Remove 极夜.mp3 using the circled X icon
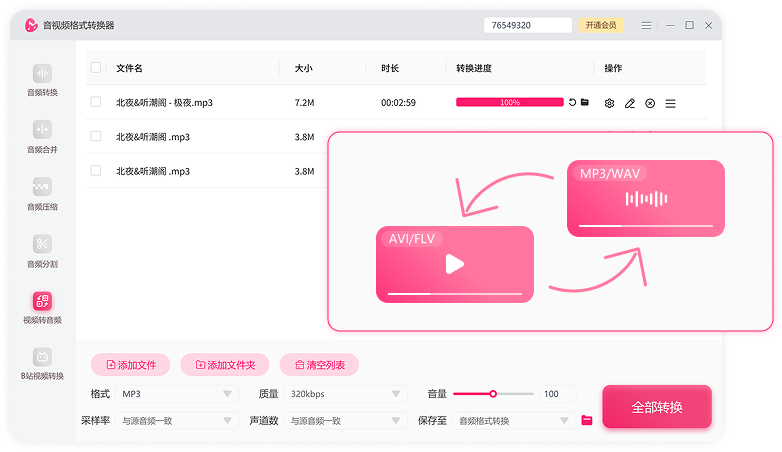Viewport: 782px width, 452px height. [650, 103]
